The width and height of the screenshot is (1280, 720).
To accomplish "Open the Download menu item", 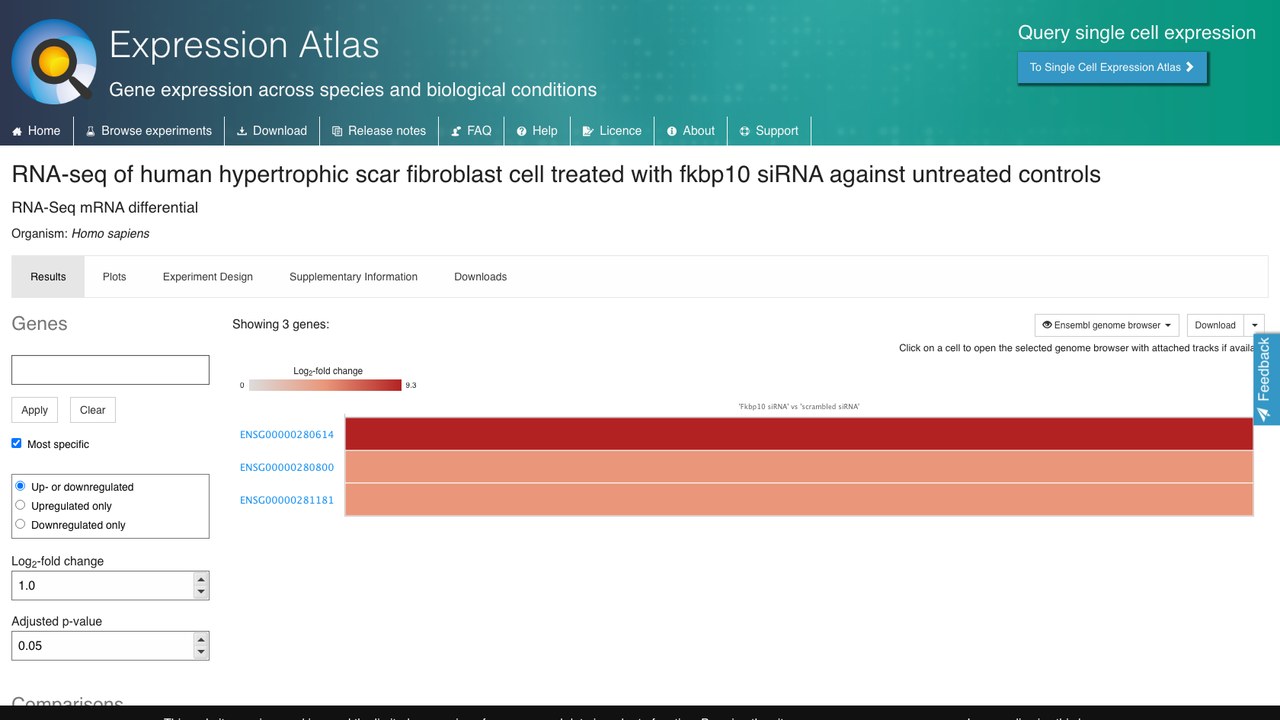I will (x=272, y=131).
